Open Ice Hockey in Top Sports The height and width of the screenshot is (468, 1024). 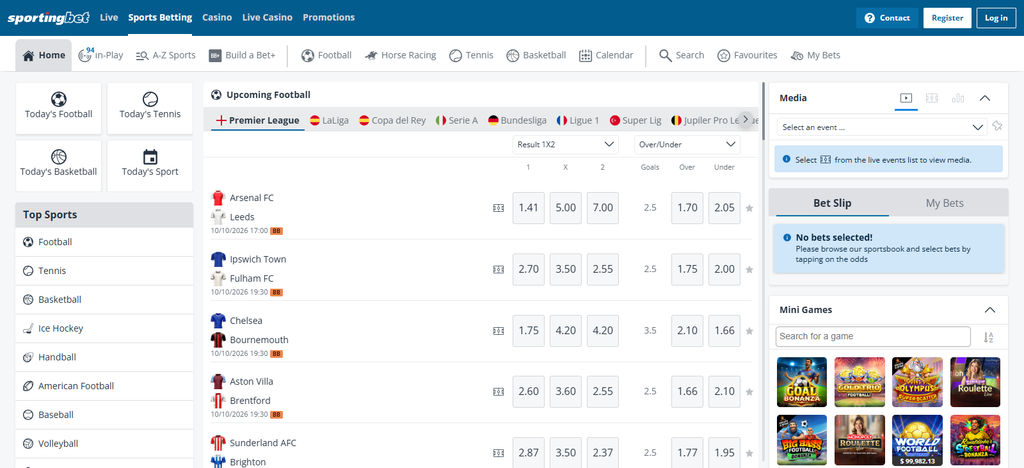pos(104,328)
